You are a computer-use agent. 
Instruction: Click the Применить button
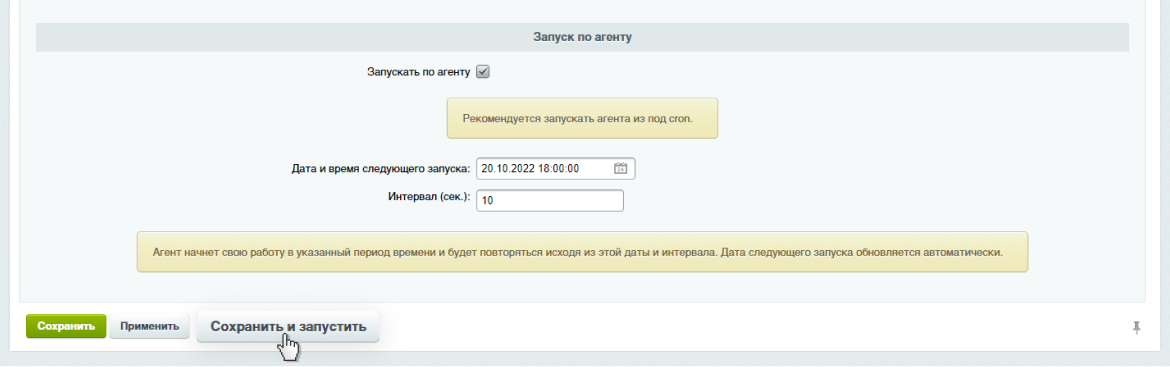(x=149, y=326)
